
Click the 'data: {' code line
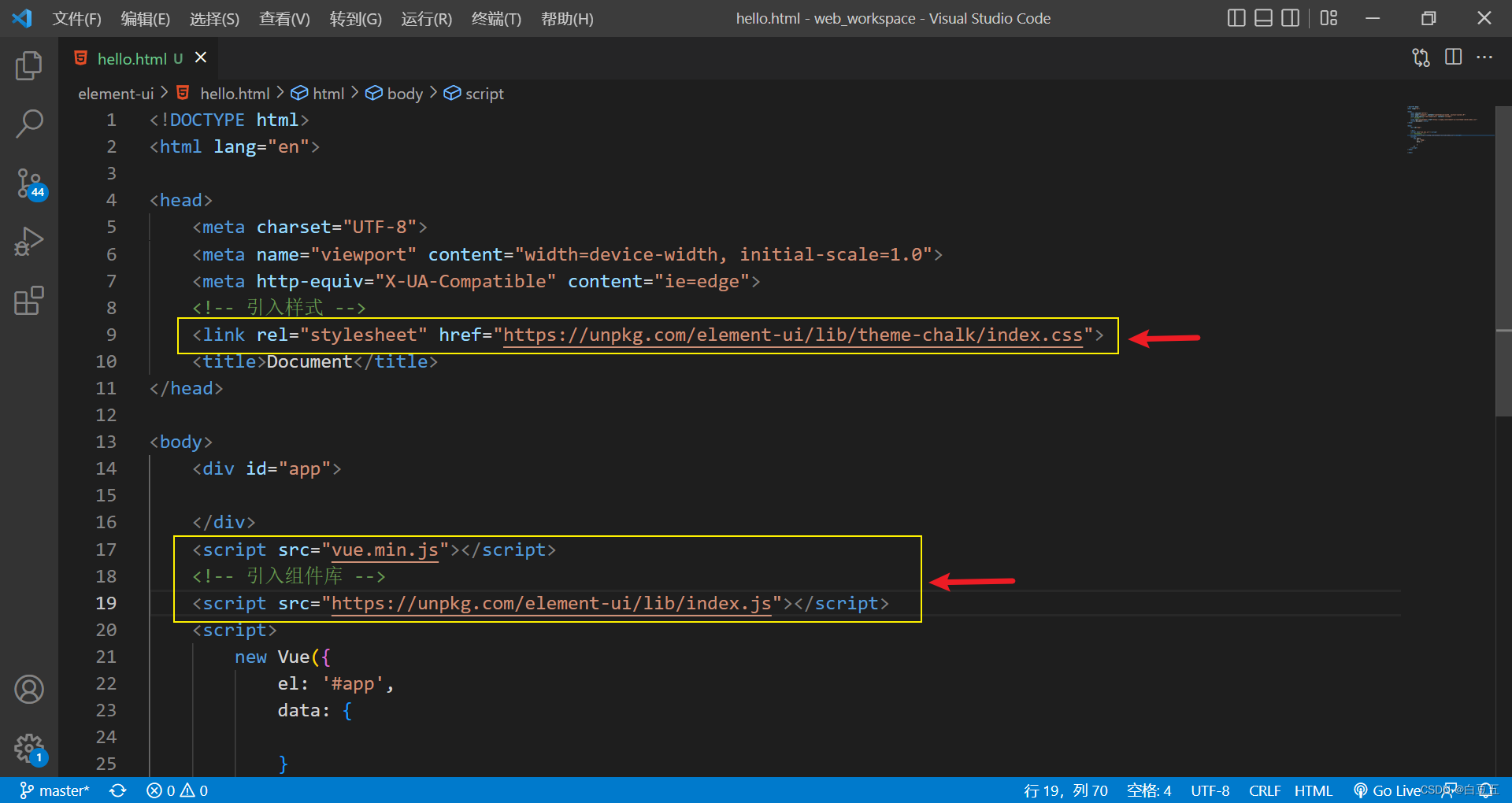click(315, 711)
